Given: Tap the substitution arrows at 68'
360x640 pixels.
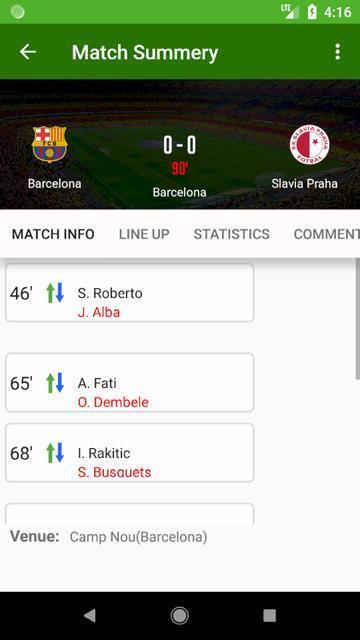Looking at the screenshot, I should tap(55, 453).
